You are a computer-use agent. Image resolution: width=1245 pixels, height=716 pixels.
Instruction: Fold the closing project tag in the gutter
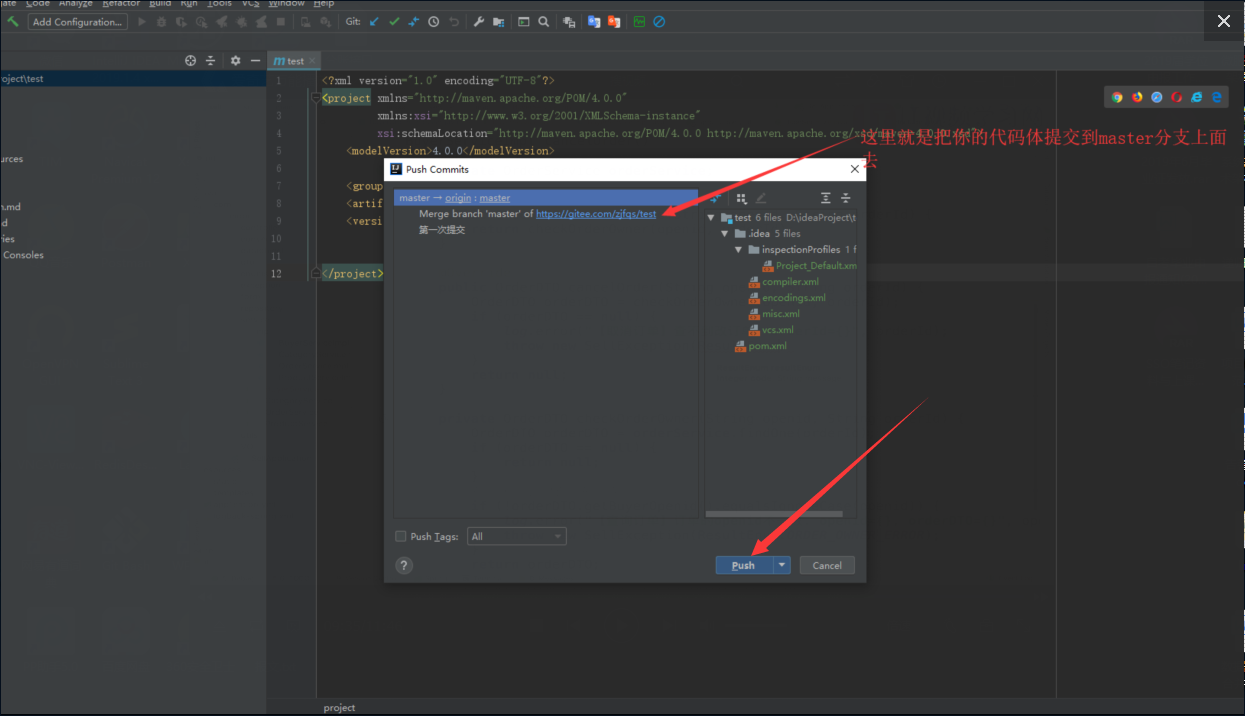(x=314, y=273)
